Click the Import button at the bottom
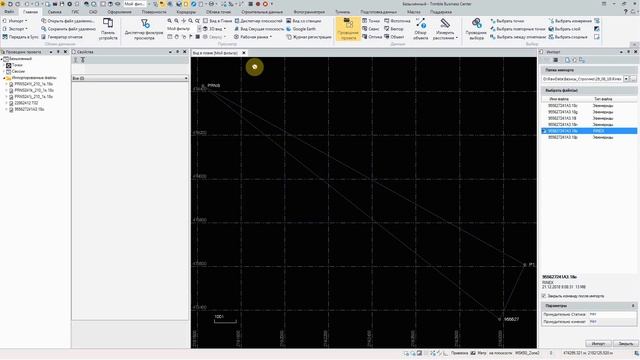The height and width of the screenshot is (360, 640). [x=598, y=344]
